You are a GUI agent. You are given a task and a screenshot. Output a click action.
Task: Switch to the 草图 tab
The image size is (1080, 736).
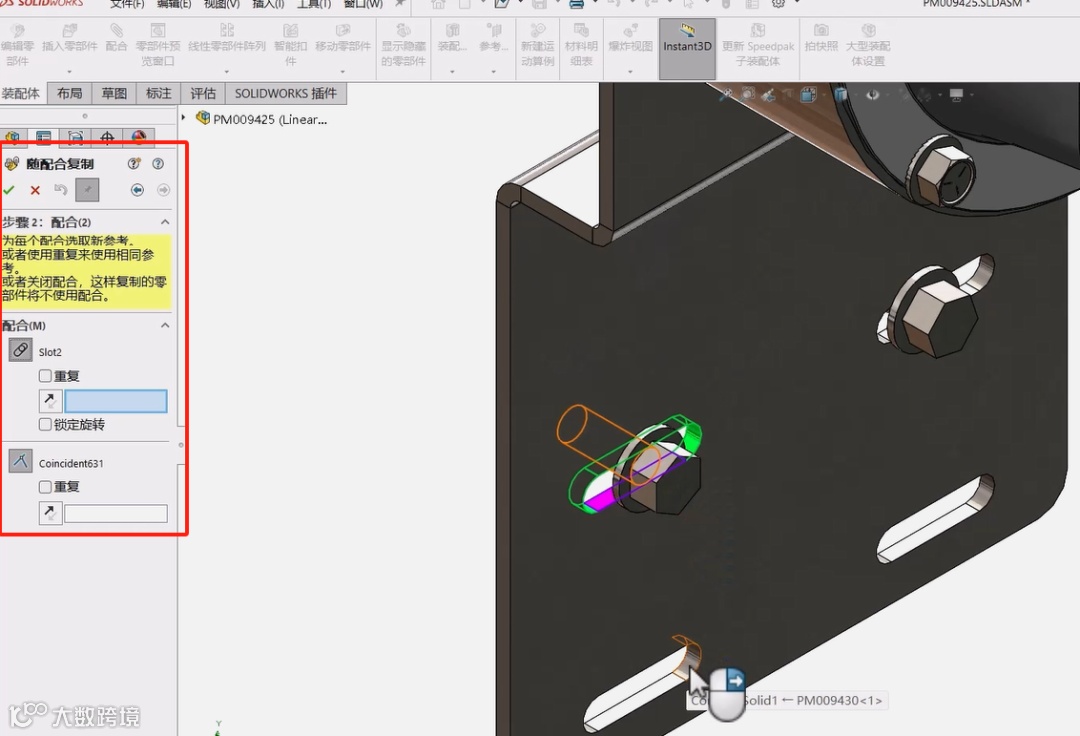[114, 94]
